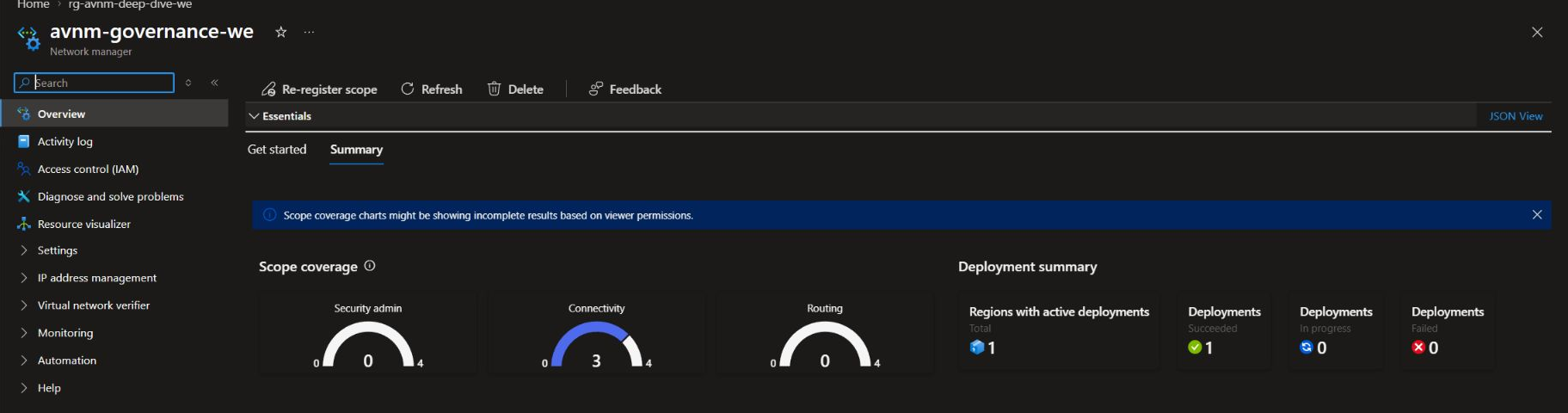Screen dimensions: 1568x413
Task: Click the info icon in blue banner
Action: tap(269, 215)
